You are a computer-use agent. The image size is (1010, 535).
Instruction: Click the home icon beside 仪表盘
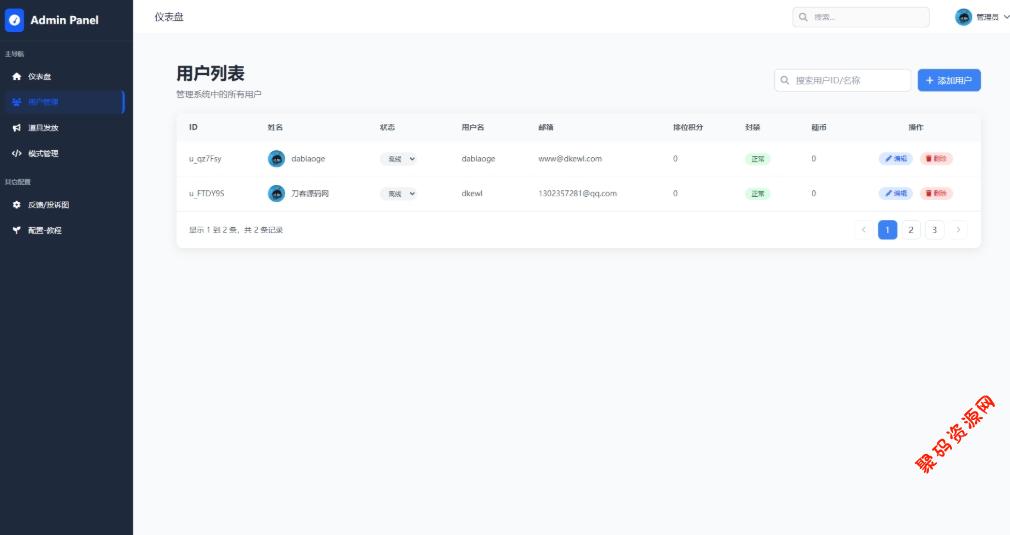[16, 77]
